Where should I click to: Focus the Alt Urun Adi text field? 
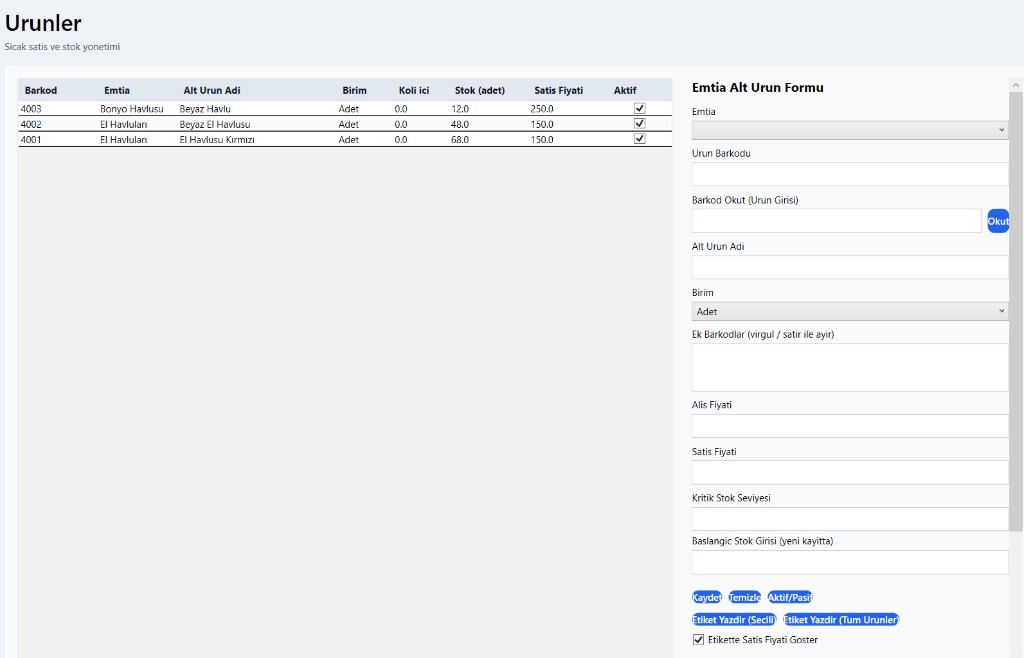click(x=850, y=267)
